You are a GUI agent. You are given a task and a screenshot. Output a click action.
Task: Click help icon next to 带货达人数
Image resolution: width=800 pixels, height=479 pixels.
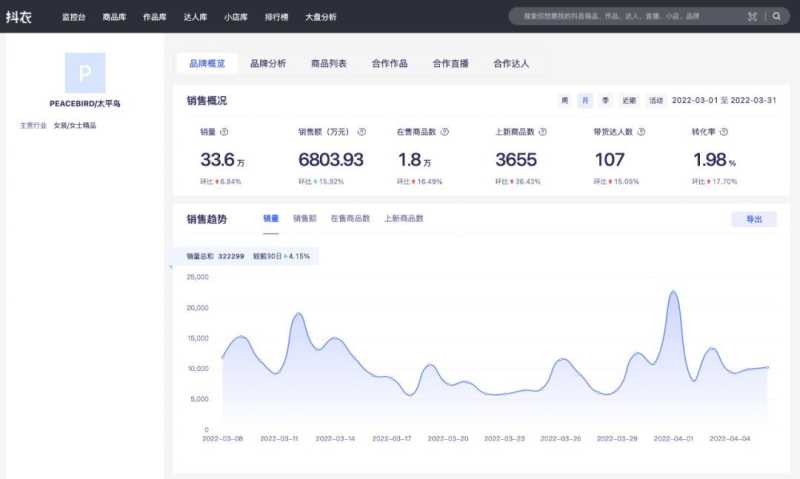click(x=641, y=132)
